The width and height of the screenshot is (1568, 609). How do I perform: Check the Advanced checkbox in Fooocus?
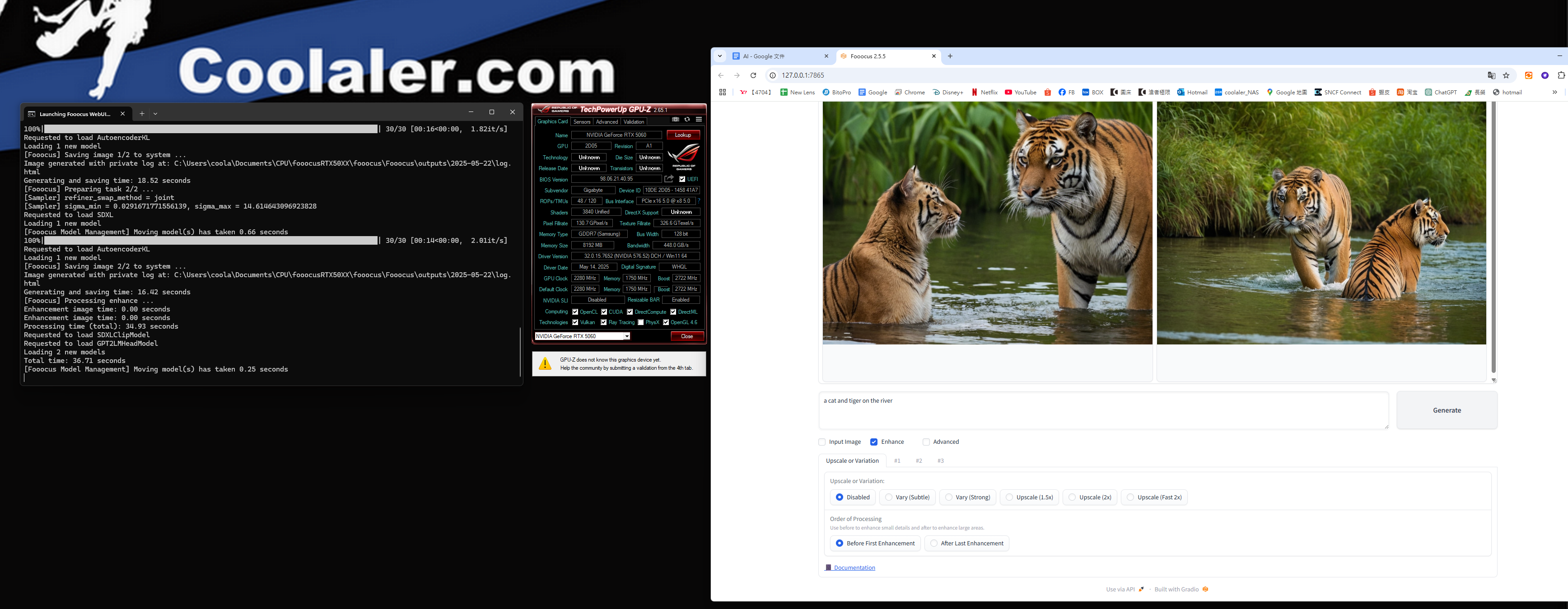[926, 442]
